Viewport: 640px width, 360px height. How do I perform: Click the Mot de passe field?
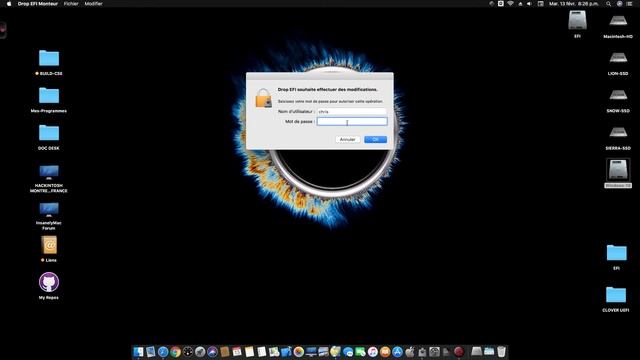click(x=352, y=122)
